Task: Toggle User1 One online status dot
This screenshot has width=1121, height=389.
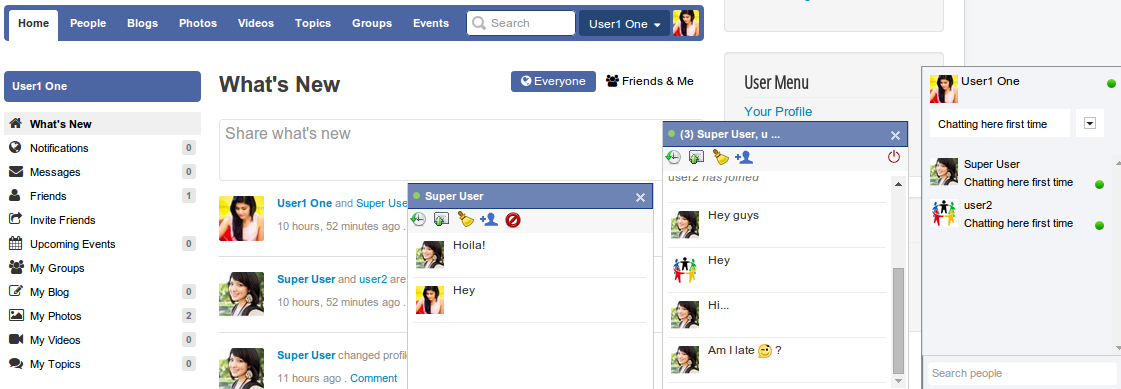Action: (1111, 84)
